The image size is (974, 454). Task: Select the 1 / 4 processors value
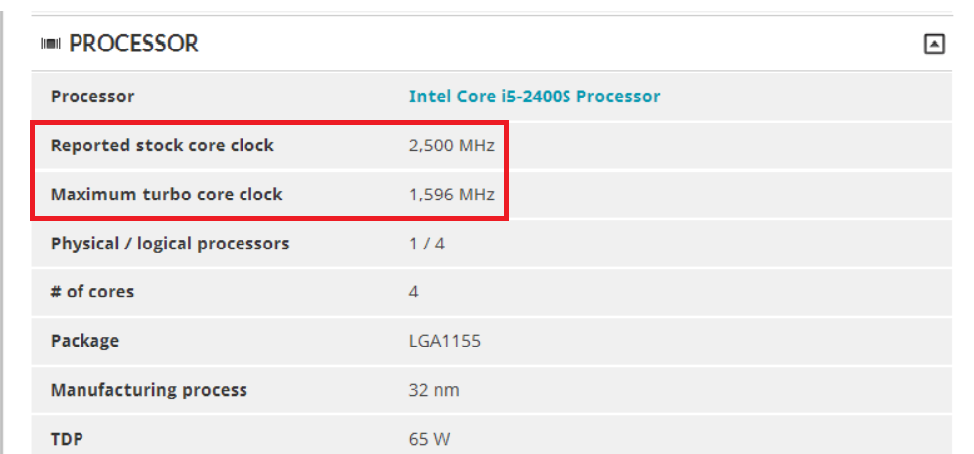click(427, 243)
